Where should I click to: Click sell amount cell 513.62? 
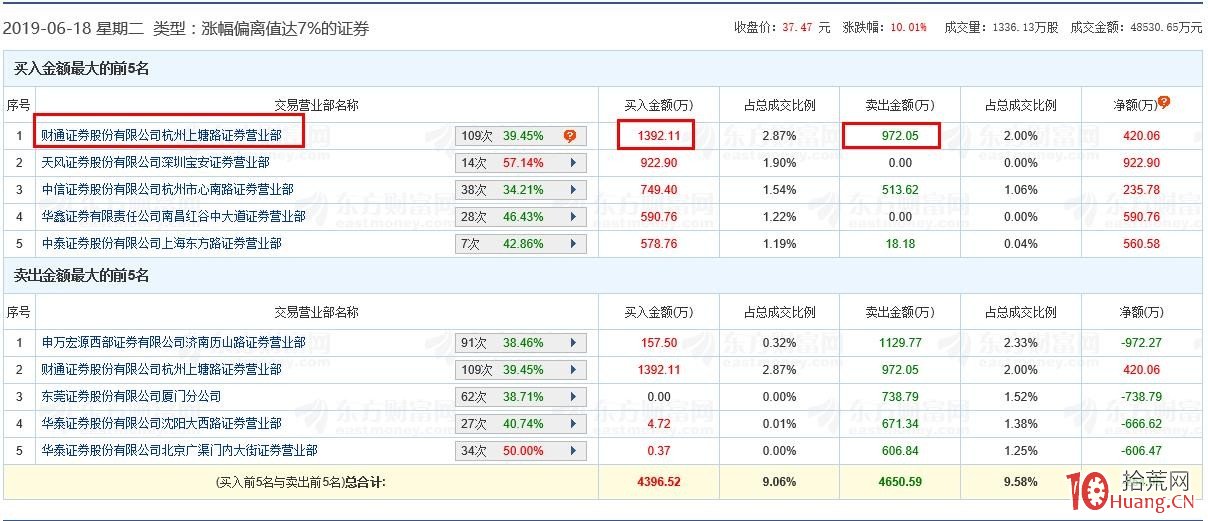tap(899, 190)
